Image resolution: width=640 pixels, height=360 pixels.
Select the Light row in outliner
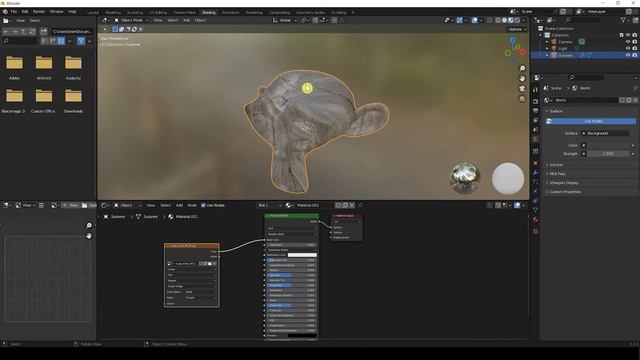point(563,48)
